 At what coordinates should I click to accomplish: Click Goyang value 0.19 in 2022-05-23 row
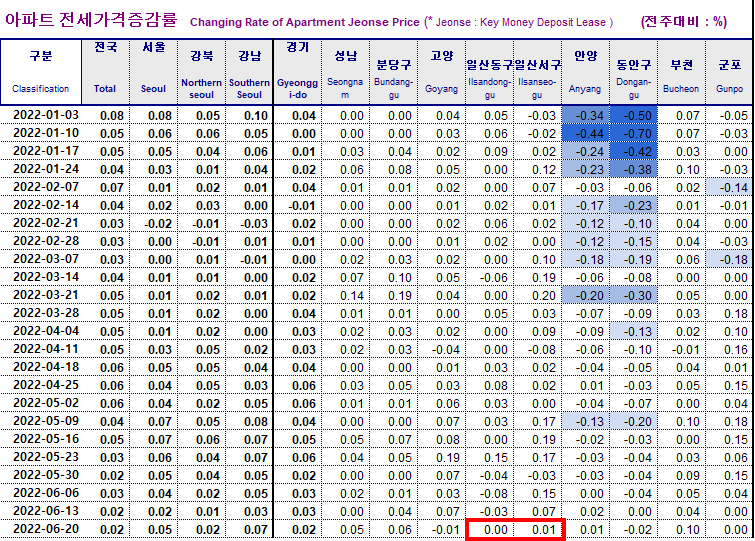[x=448, y=458]
